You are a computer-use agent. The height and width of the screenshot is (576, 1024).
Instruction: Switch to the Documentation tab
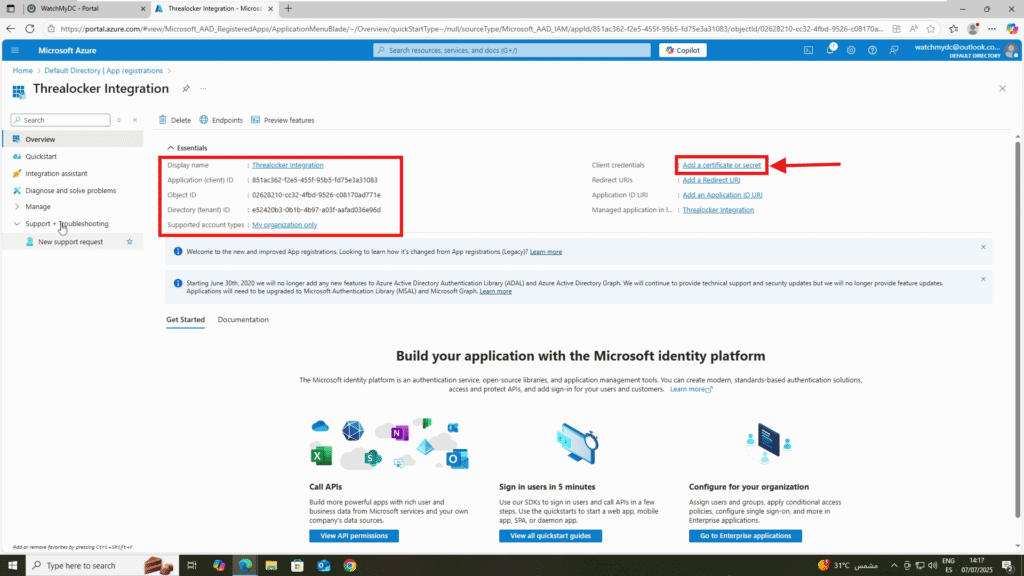(243, 320)
